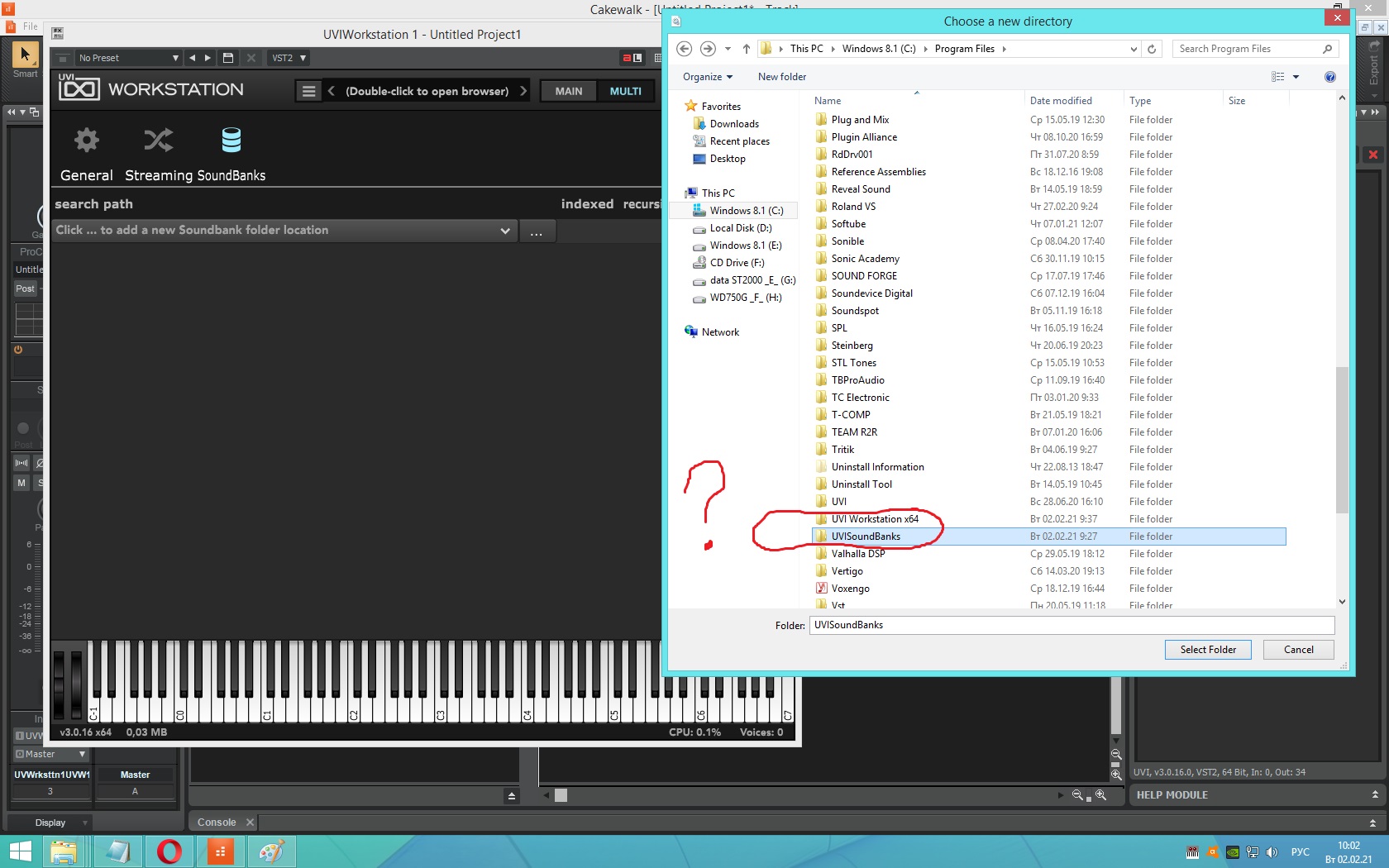Image resolution: width=1389 pixels, height=868 pixels.
Task: Go up one directory level
Action: click(x=747, y=49)
